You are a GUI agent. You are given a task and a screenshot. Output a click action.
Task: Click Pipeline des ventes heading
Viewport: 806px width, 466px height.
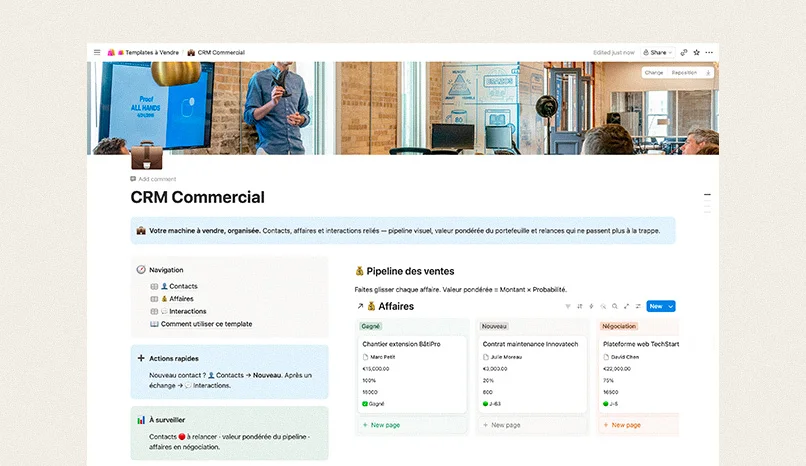(x=410, y=271)
